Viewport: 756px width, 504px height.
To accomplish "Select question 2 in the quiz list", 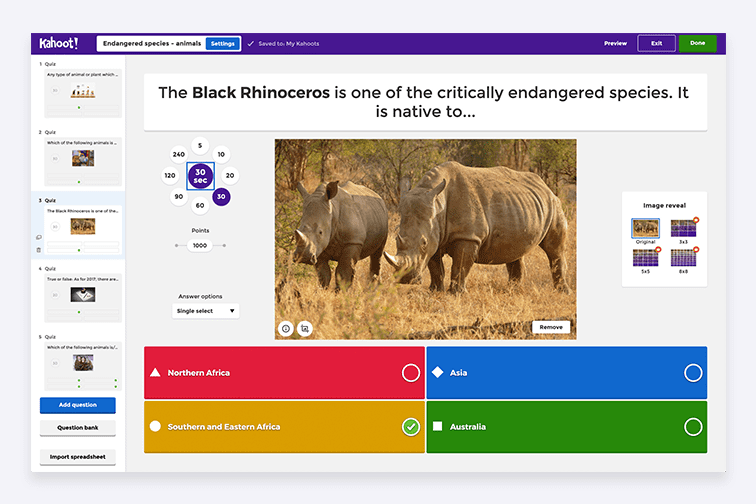I will [x=82, y=156].
